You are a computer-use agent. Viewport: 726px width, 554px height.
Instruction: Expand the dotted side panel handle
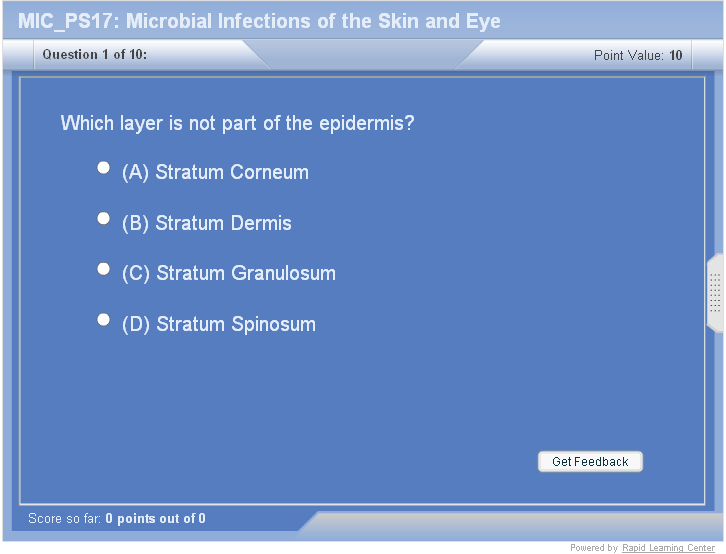(x=715, y=292)
